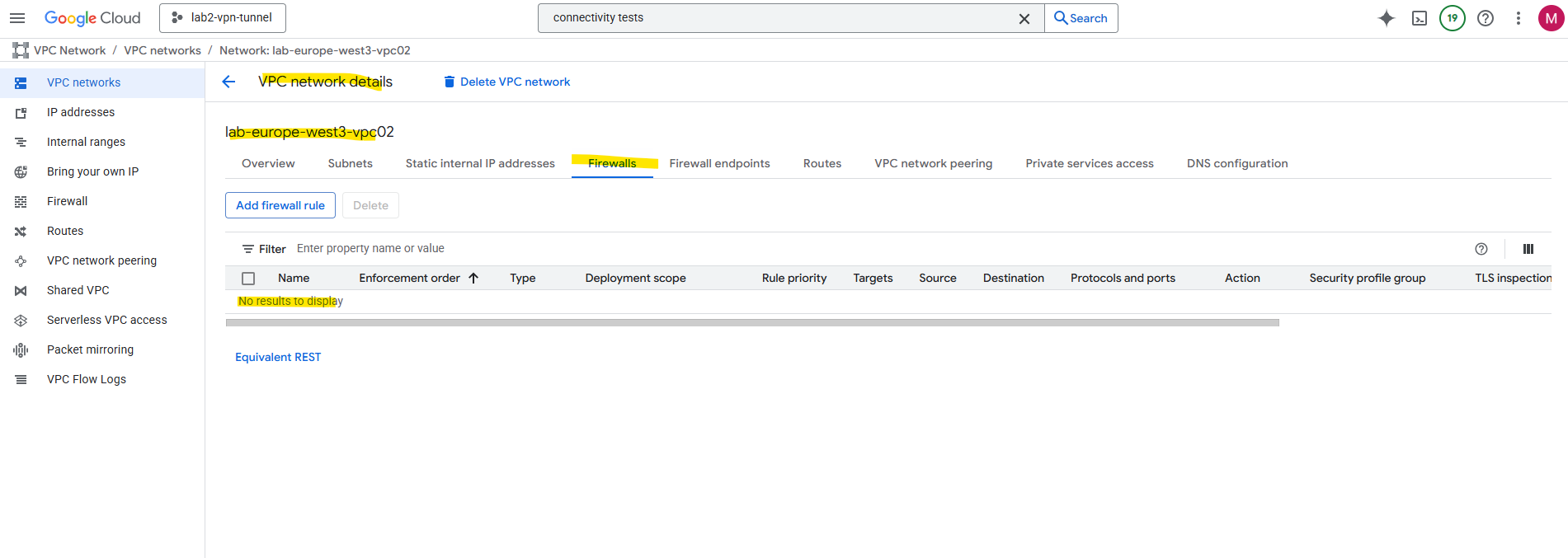
Task: Open column display options icon
Action: click(x=1528, y=249)
